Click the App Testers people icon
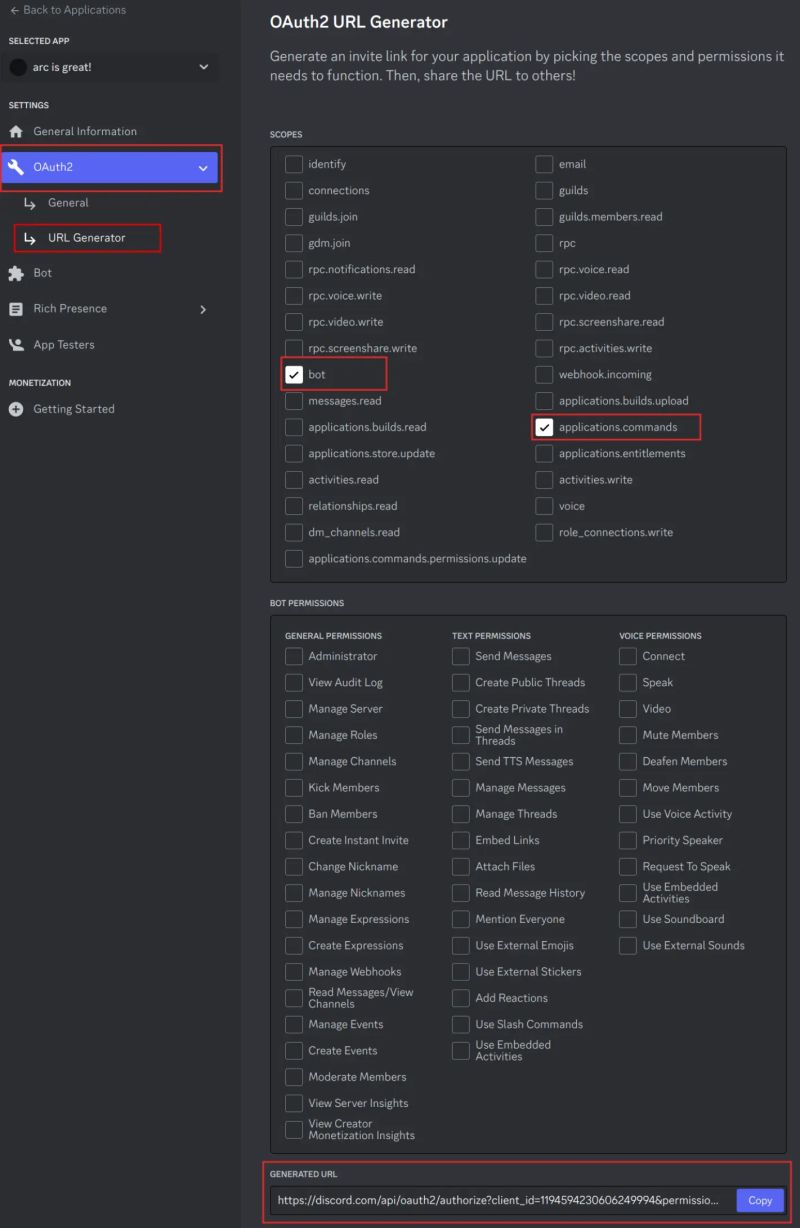This screenshot has width=800, height=1228. 16,345
